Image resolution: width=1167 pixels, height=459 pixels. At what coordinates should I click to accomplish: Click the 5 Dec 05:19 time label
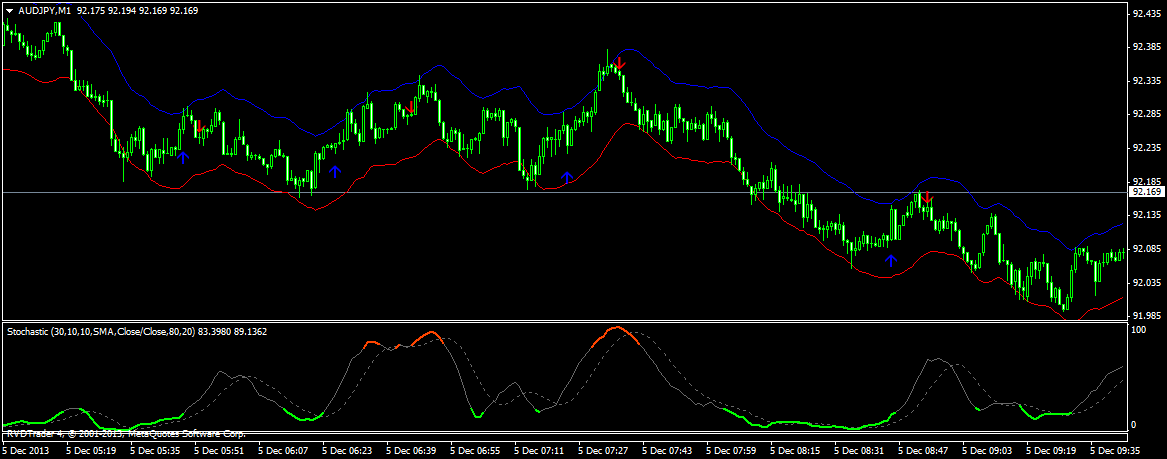tap(91, 450)
